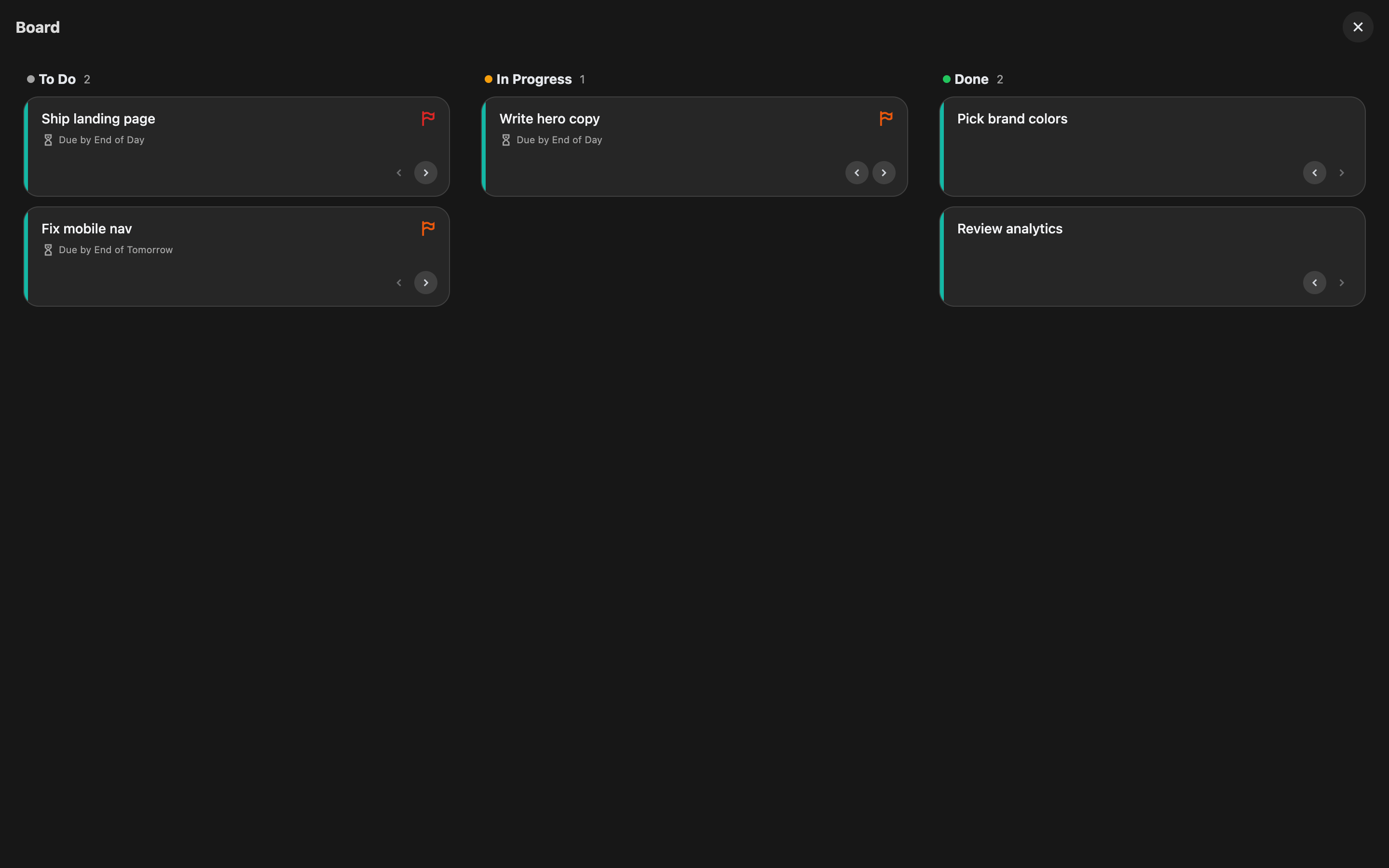Click the orange status dot beside In Progress
The image size is (1389, 868).
pyautogui.click(x=489, y=79)
